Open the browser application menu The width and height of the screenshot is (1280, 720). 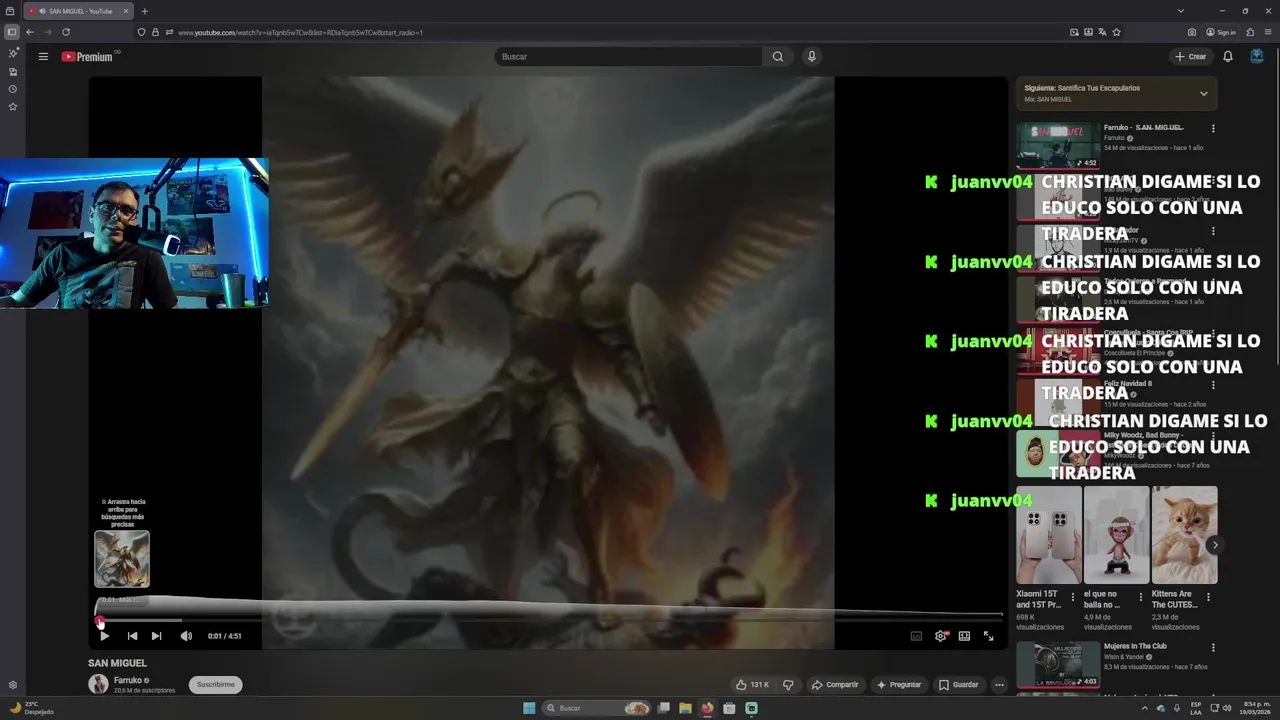coord(1268,32)
